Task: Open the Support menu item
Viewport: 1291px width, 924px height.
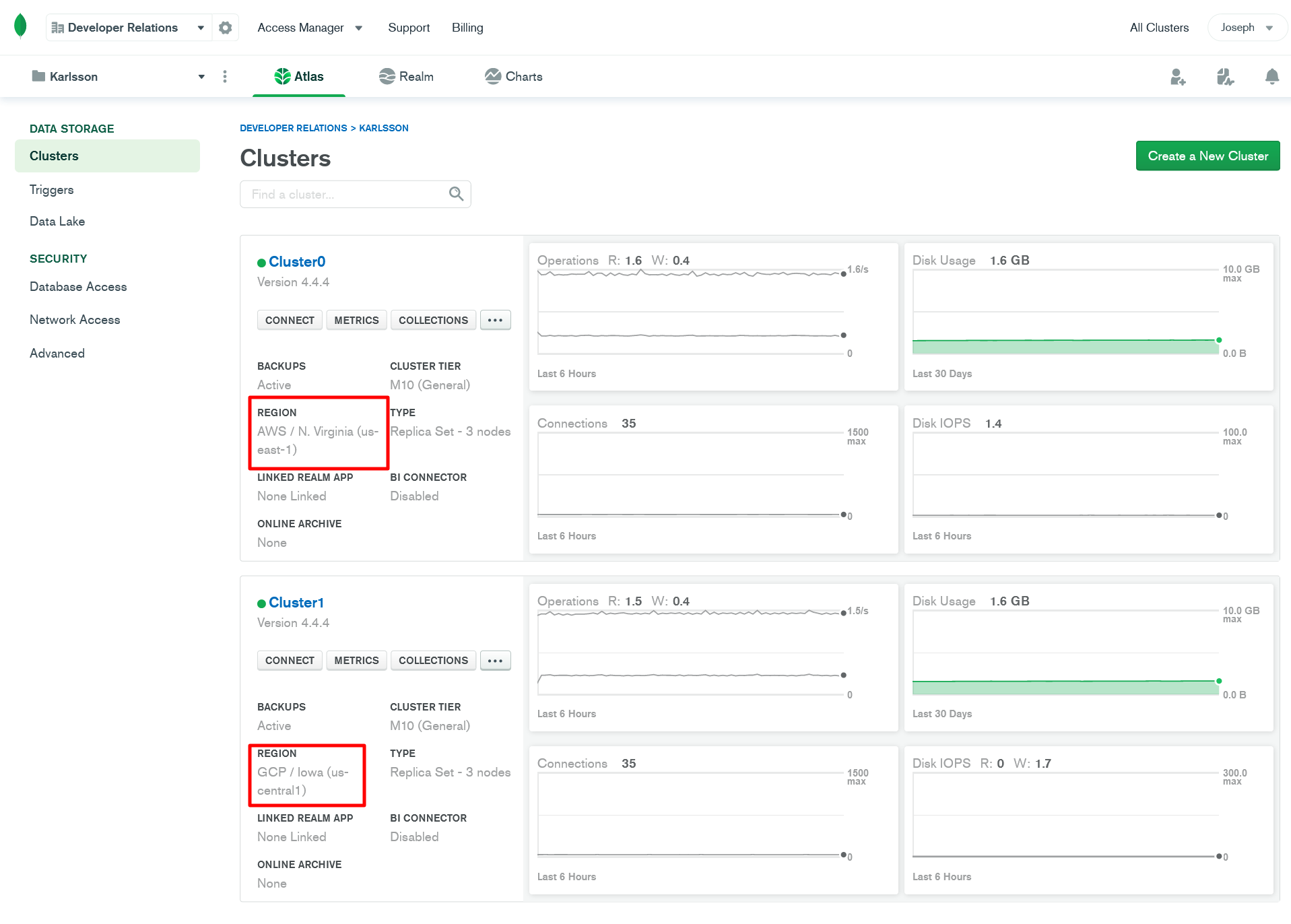Action: pos(409,28)
